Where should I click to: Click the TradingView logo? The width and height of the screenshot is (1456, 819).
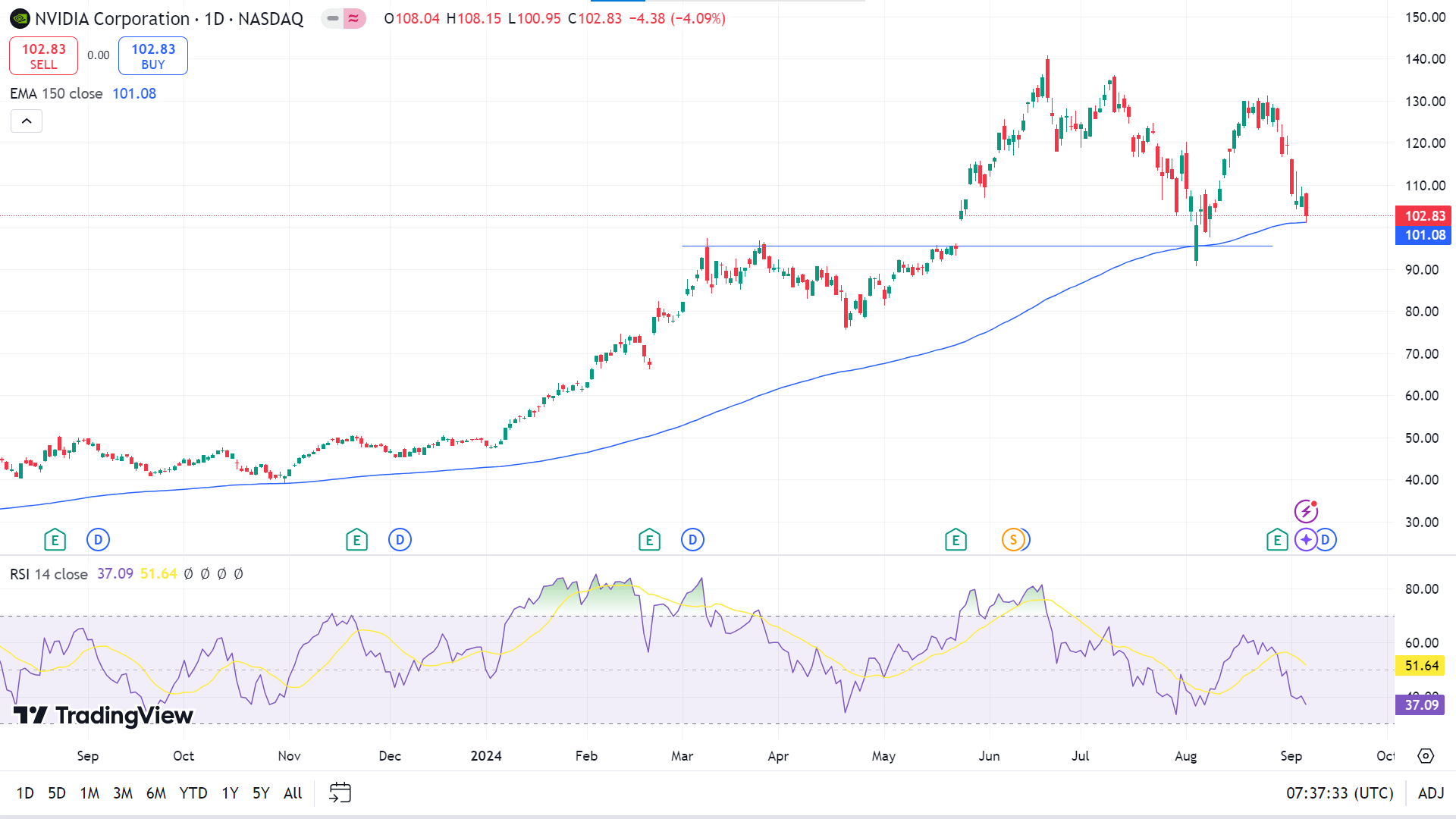[103, 715]
